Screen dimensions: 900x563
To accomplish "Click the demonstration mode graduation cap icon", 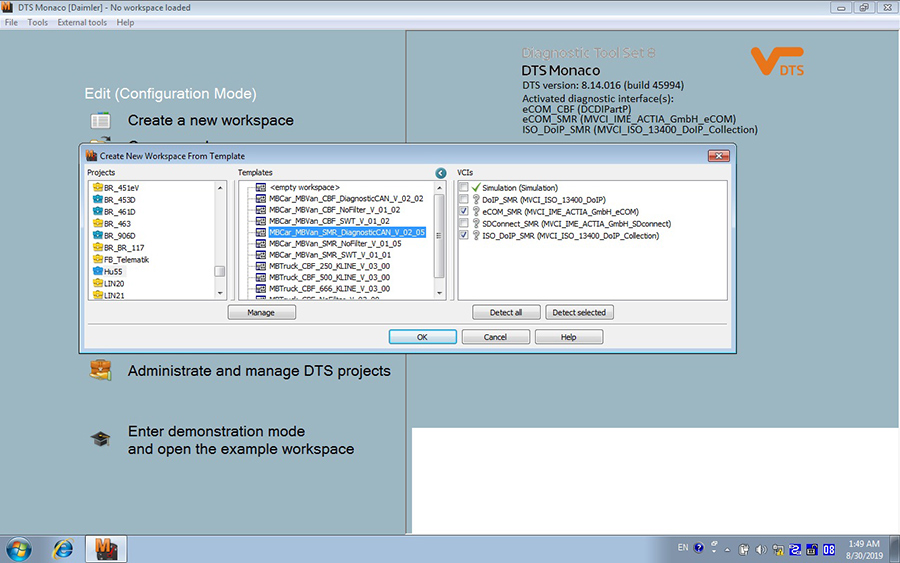I will click(x=100, y=440).
